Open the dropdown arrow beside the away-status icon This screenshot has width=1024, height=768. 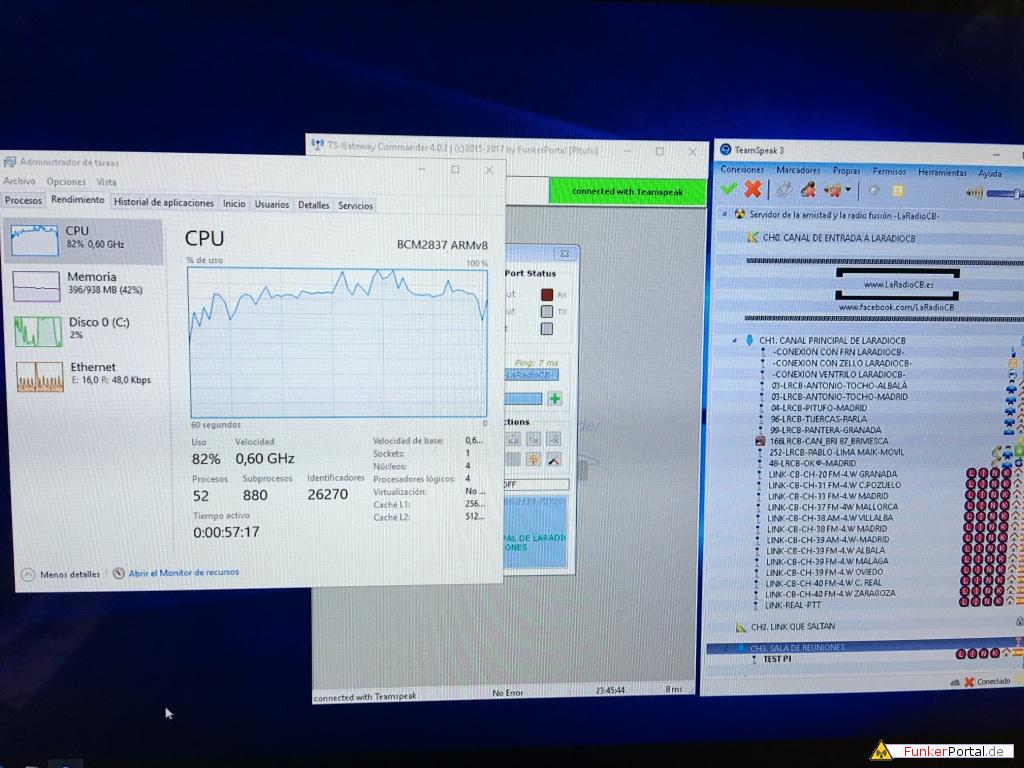(848, 190)
